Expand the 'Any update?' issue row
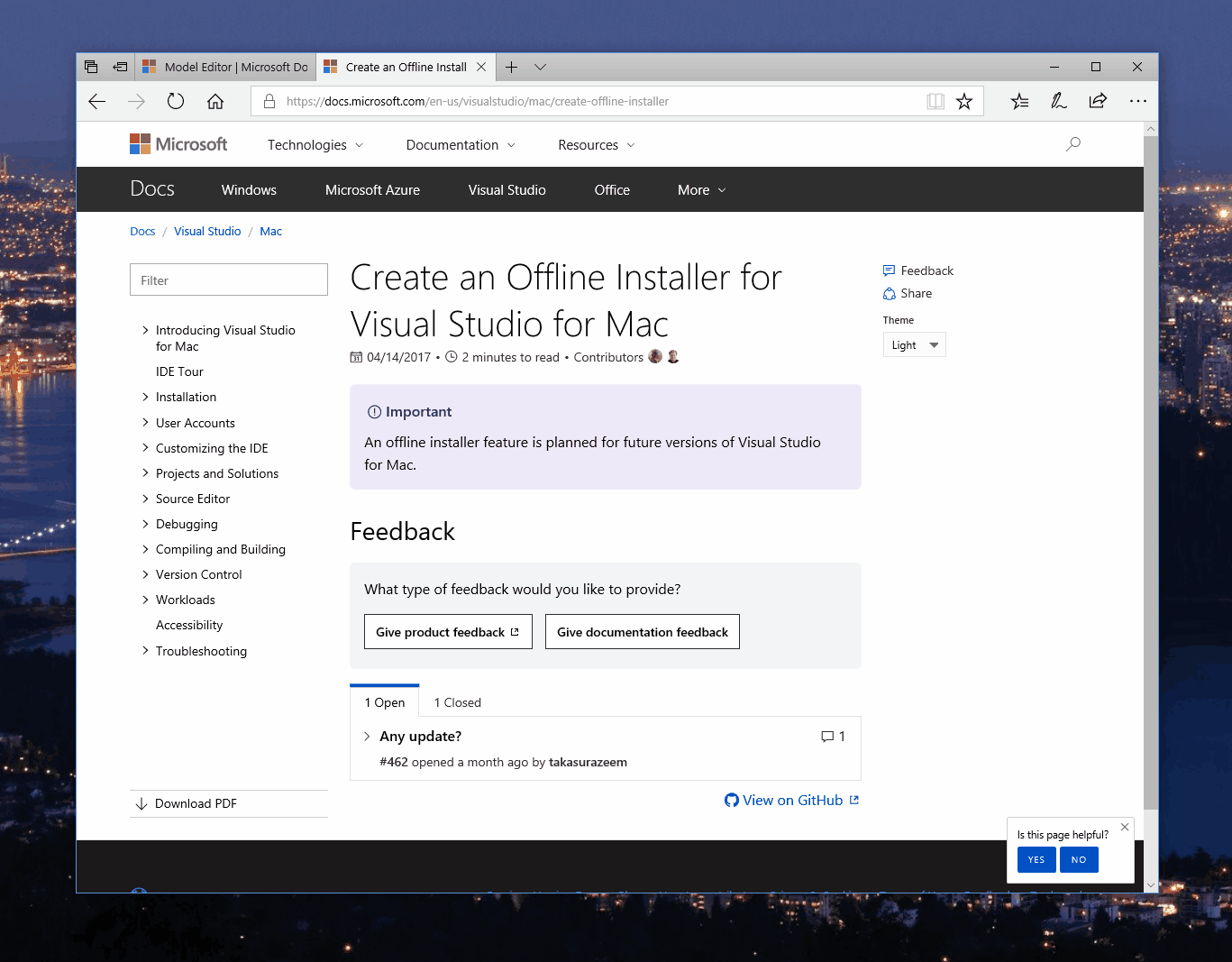Screen dimensions: 1232x962 point(367,737)
